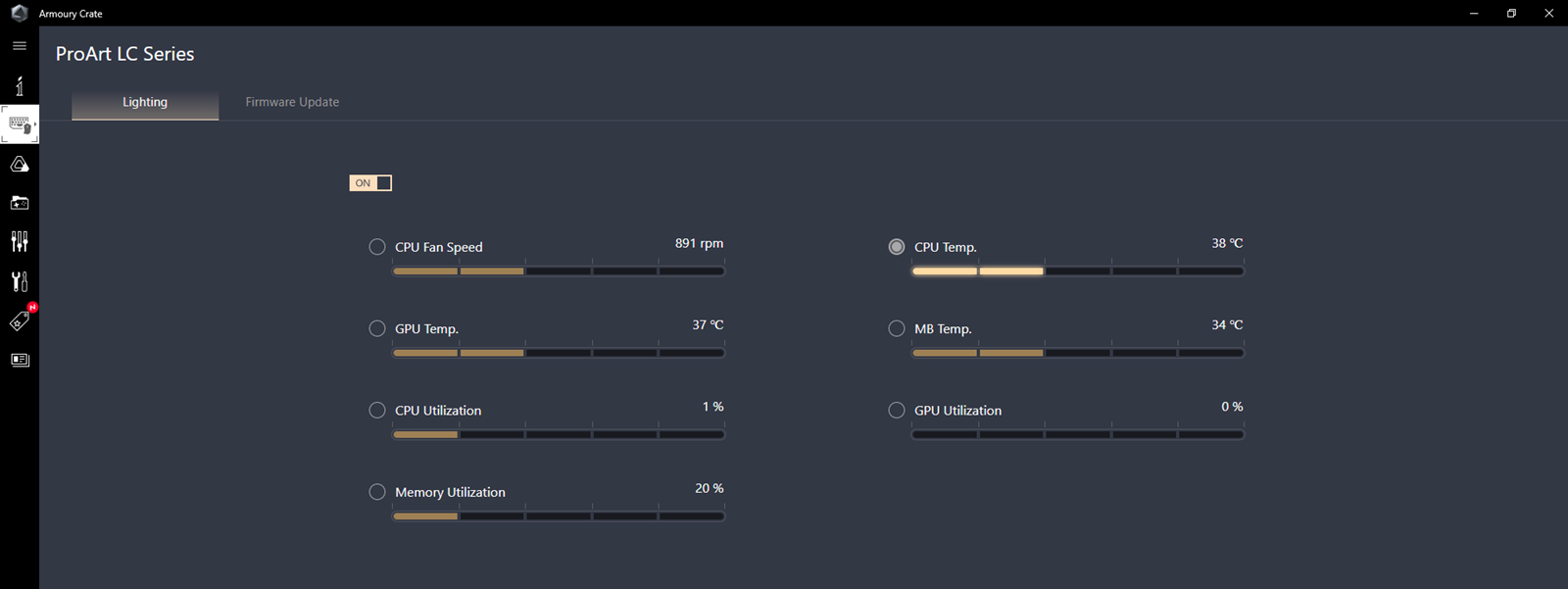Open the hamburger menu in sidebar

[20, 45]
